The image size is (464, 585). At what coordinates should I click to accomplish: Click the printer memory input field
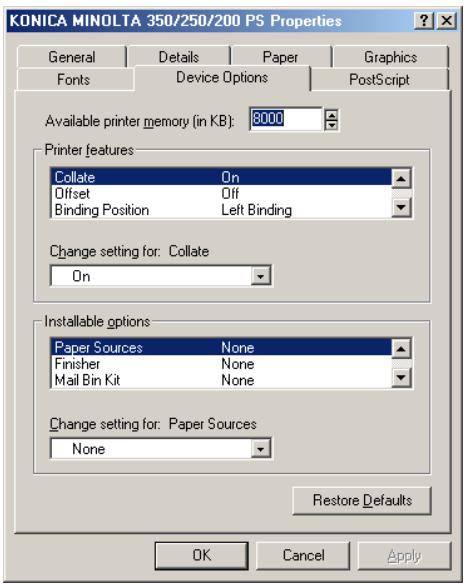click(x=285, y=119)
